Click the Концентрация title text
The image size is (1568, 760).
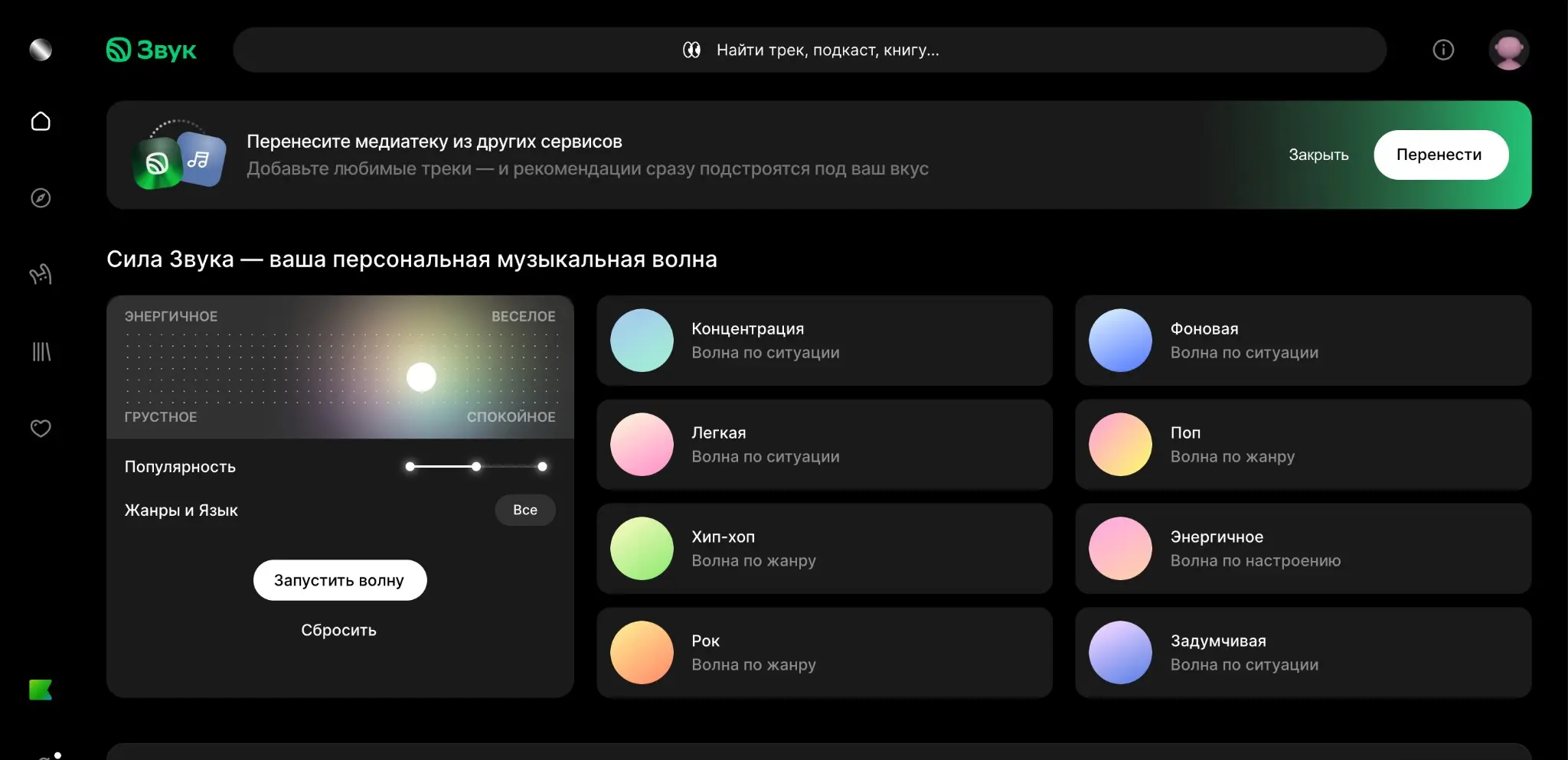click(748, 328)
